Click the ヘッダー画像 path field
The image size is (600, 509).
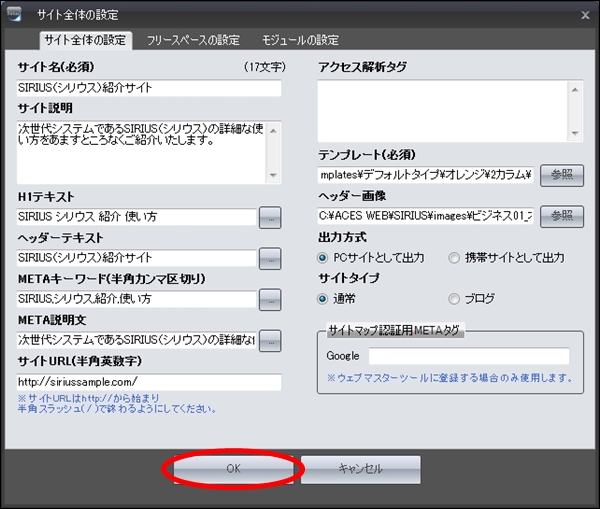pos(426,216)
